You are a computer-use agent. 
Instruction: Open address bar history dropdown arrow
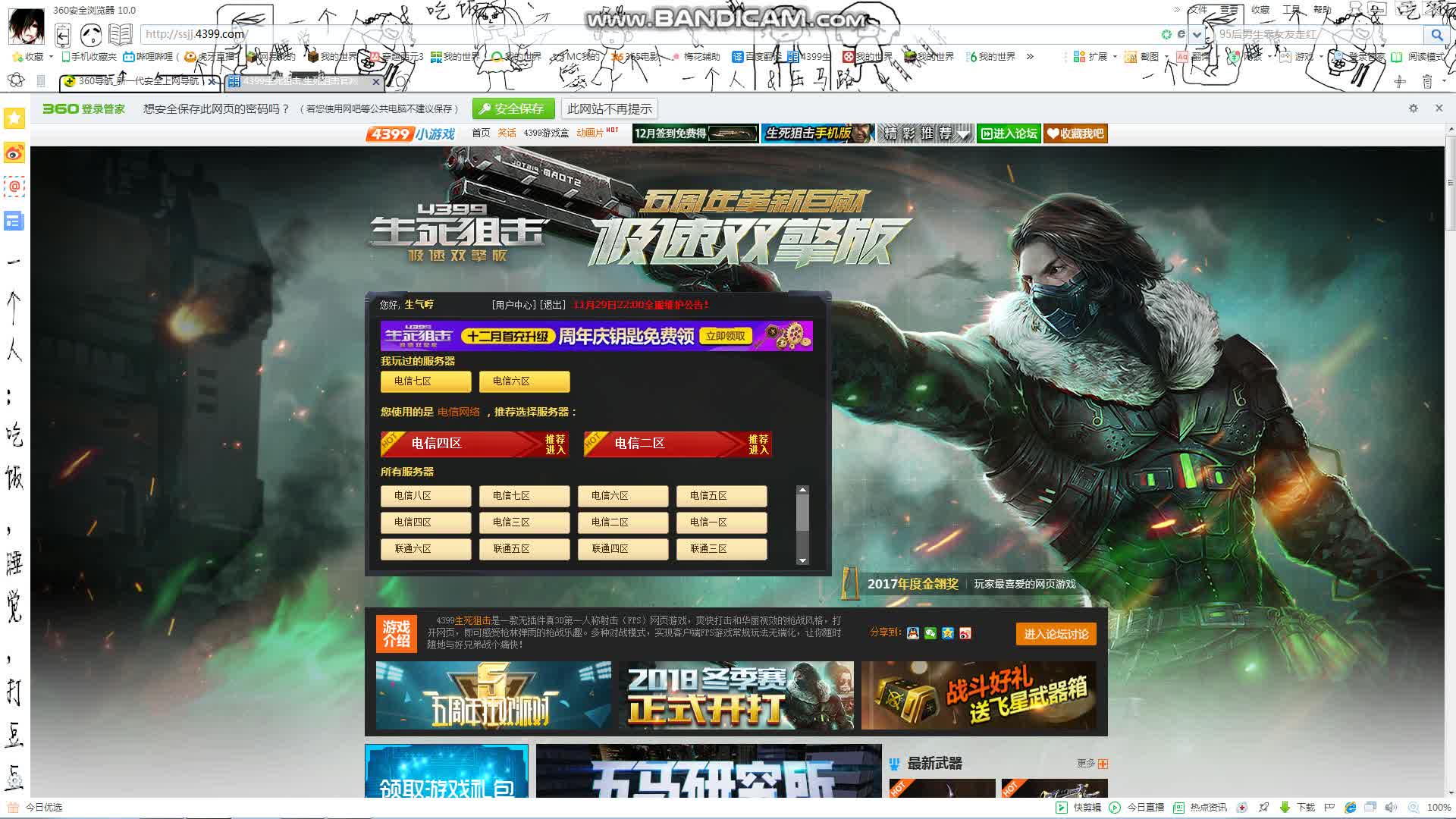coord(1197,34)
